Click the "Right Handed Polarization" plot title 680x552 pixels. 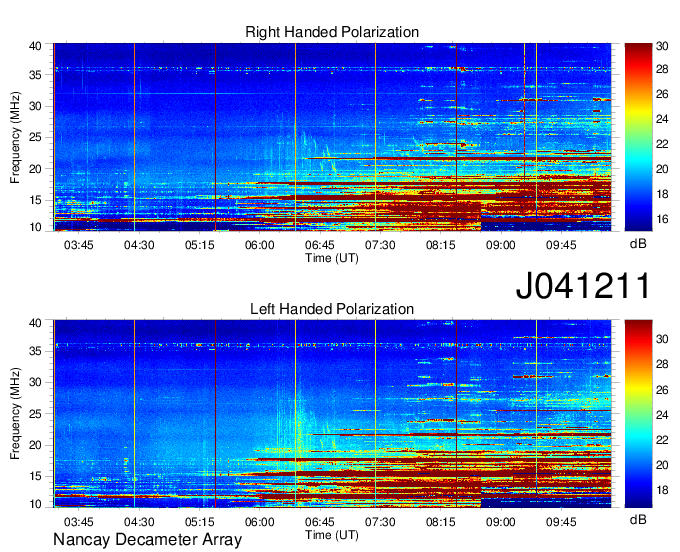click(332, 32)
